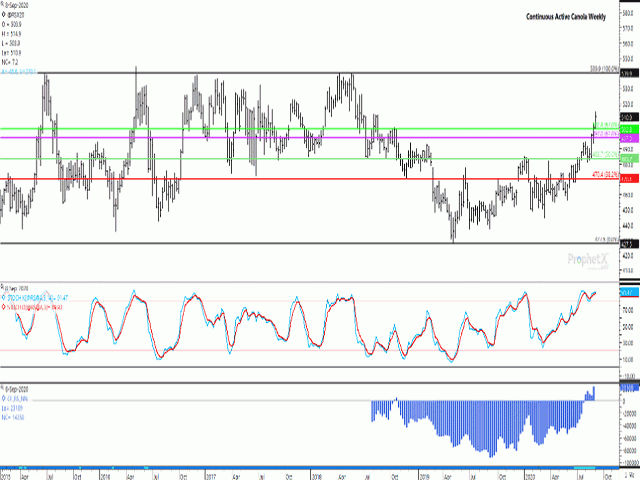This screenshot has height=480, width=640.
Task: Click the open value O = 503.9
Action: [x=11, y=24]
